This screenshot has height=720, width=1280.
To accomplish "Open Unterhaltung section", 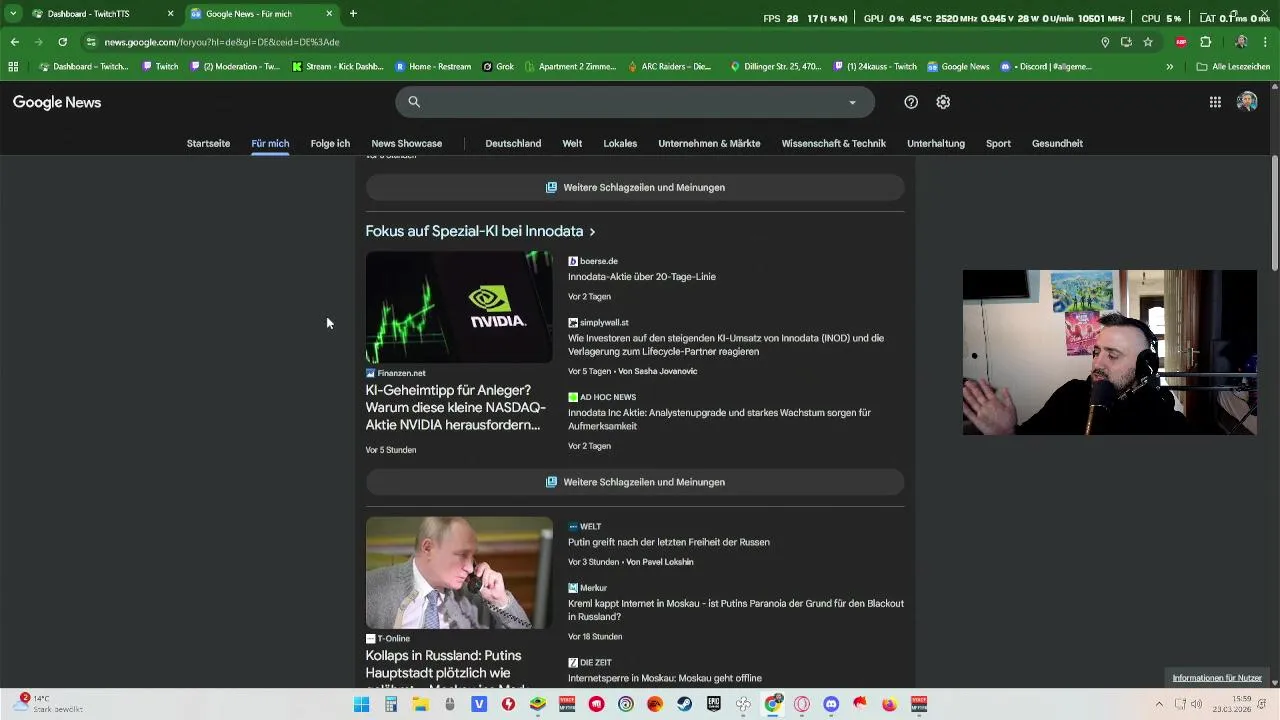I will [x=936, y=143].
